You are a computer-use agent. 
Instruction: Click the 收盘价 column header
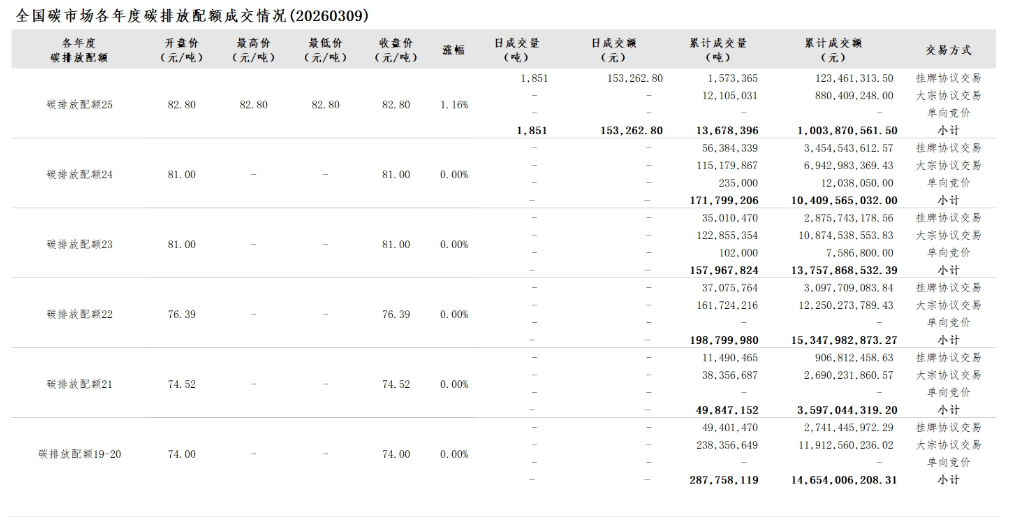pyautogui.click(x=396, y=50)
